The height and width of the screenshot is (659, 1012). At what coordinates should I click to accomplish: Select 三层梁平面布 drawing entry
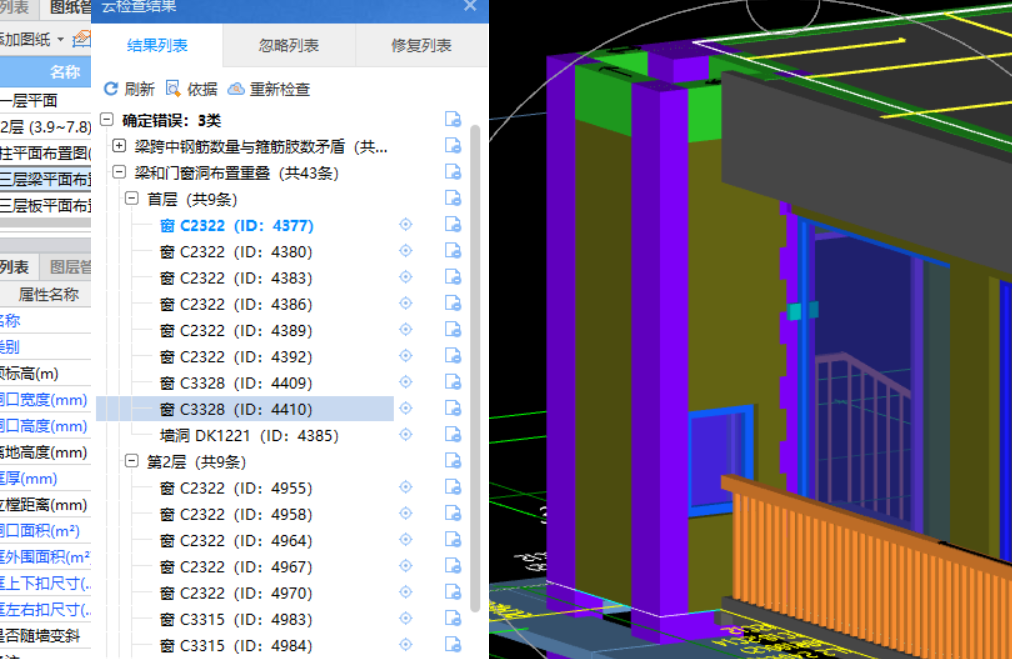pyautogui.click(x=45, y=179)
